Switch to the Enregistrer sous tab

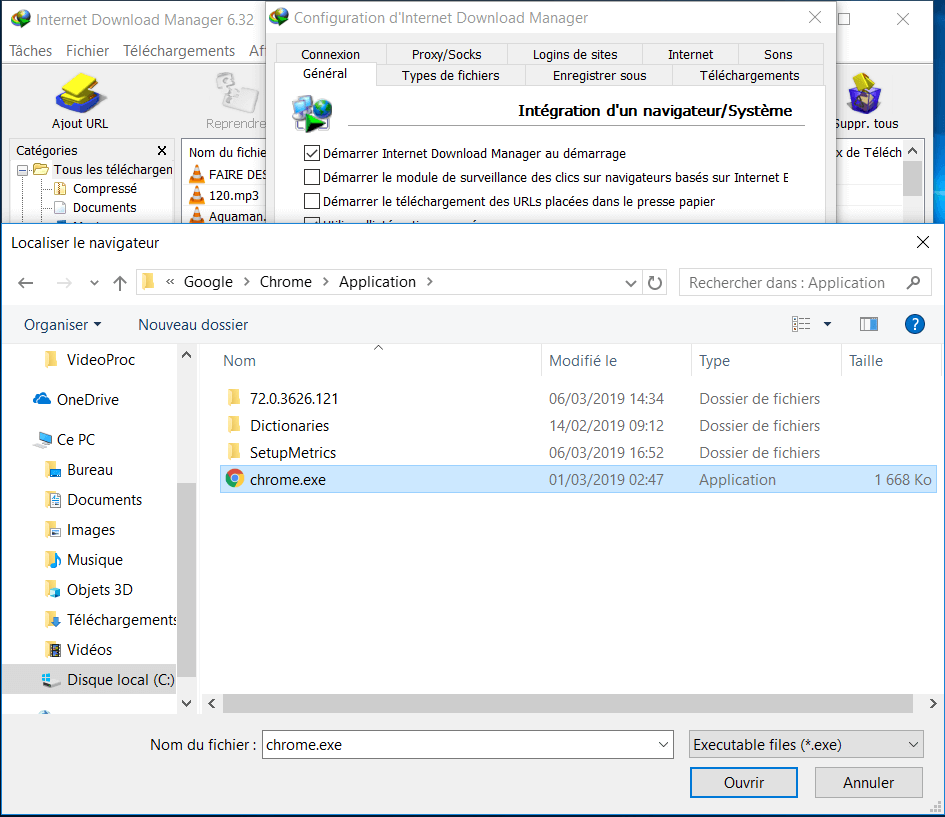click(x=599, y=75)
